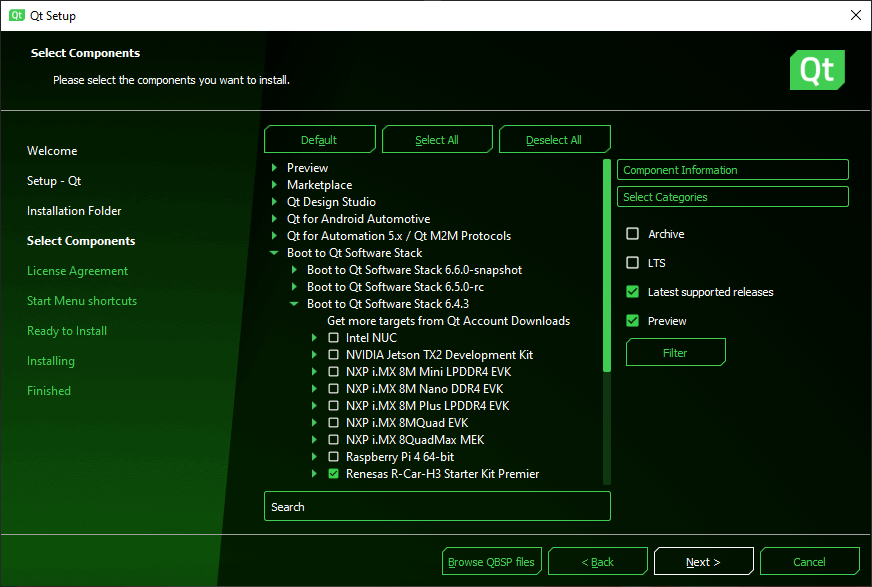Expand the Preview tree node
Image resolution: width=872 pixels, height=587 pixels.
tap(275, 168)
